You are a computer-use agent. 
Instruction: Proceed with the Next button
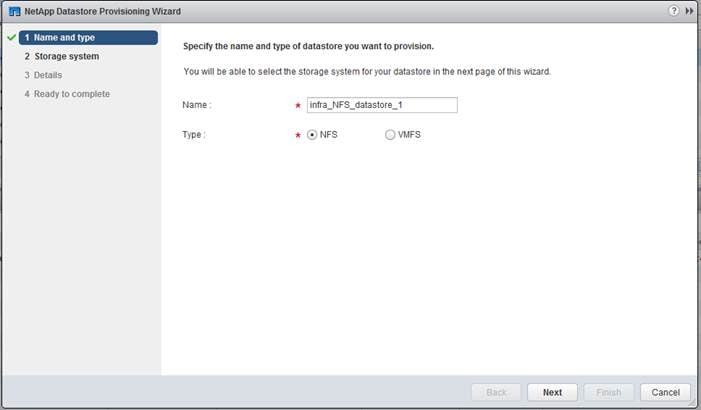[x=552, y=392]
